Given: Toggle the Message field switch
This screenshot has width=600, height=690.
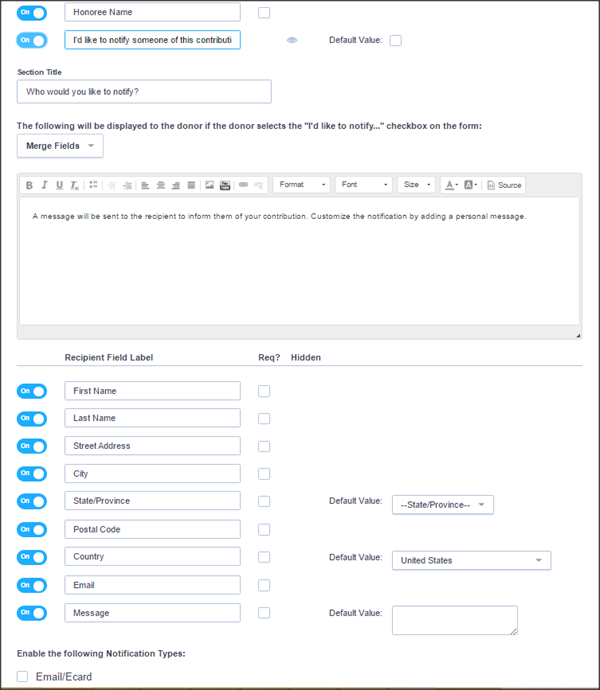Looking at the screenshot, I should [32, 613].
